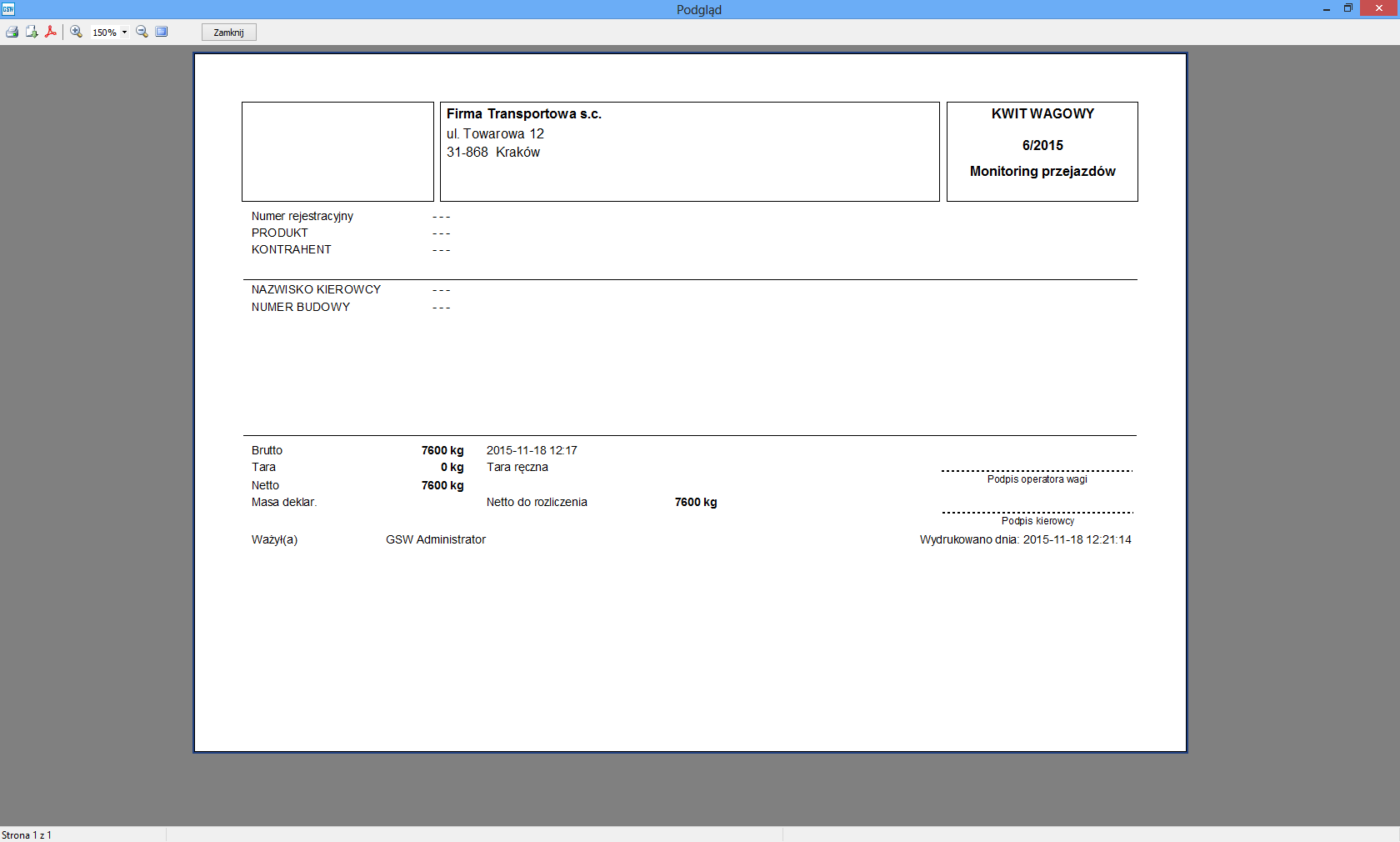Restore down the Podgląd window
The image size is (1400, 842).
(x=1348, y=8)
